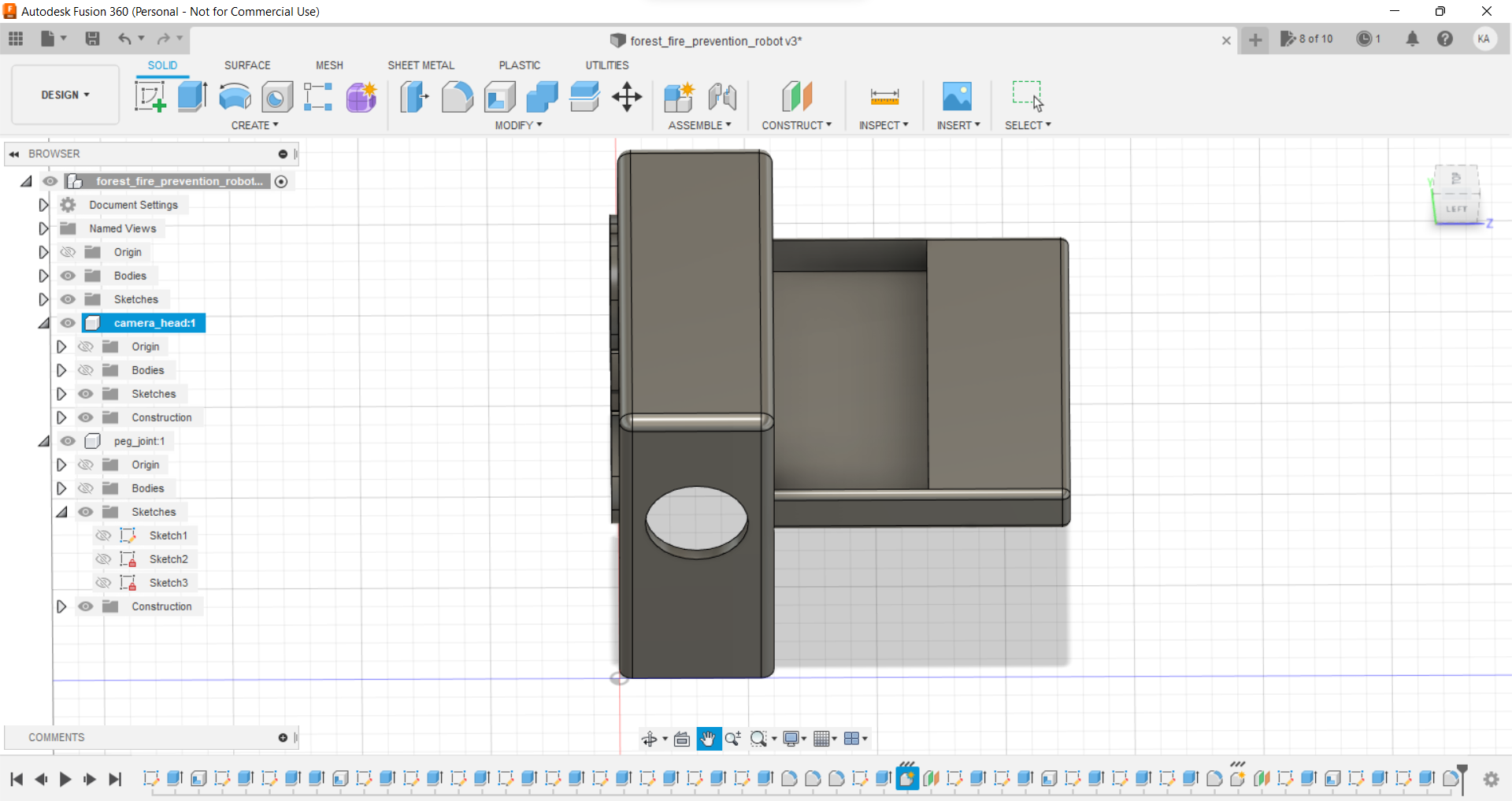Open the SHEET METAL tab
The height and width of the screenshot is (801, 1512).
pos(421,65)
